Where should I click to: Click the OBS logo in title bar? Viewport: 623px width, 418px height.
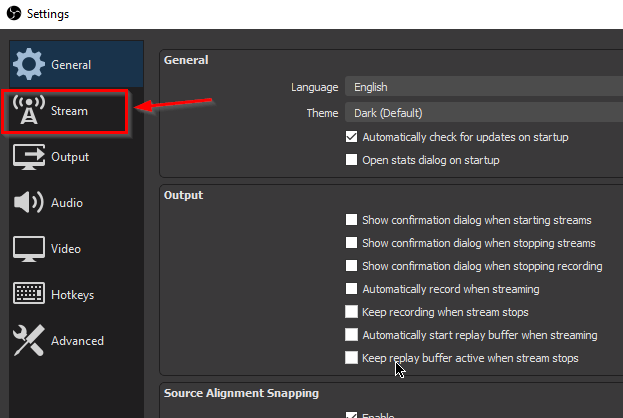[x=14, y=13]
